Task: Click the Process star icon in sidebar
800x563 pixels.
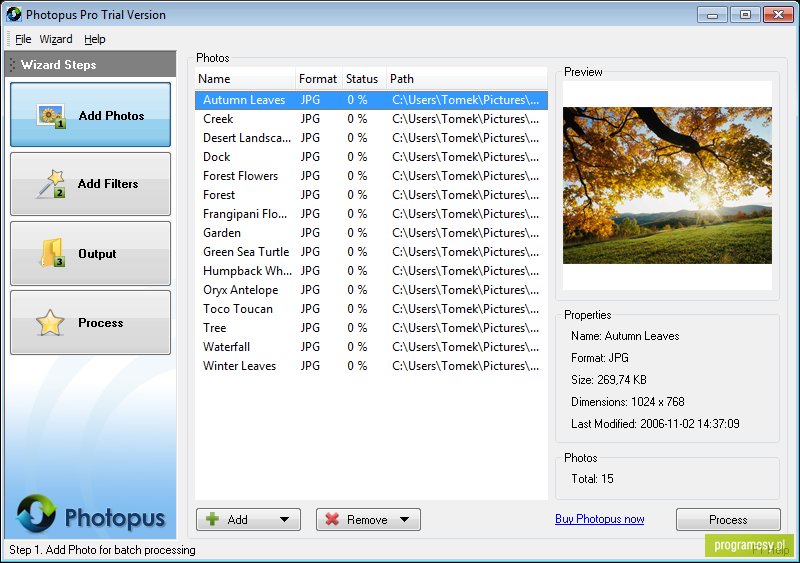Action: (x=50, y=323)
